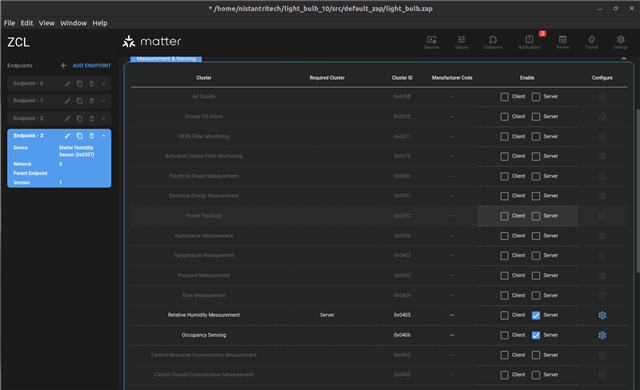Open the View menu
The image size is (640, 390).
47,23
